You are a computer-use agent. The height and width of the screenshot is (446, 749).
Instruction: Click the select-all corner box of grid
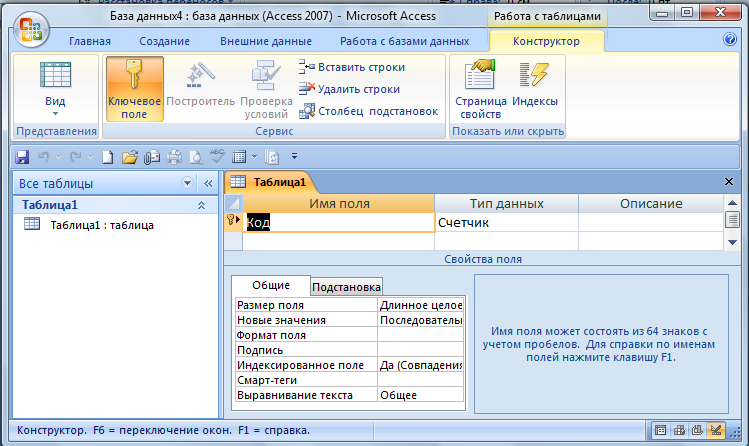[x=233, y=203]
